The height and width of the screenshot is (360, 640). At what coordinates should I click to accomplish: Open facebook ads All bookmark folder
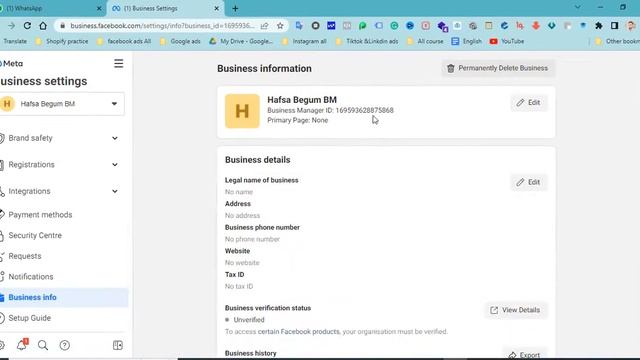coord(124,41)
